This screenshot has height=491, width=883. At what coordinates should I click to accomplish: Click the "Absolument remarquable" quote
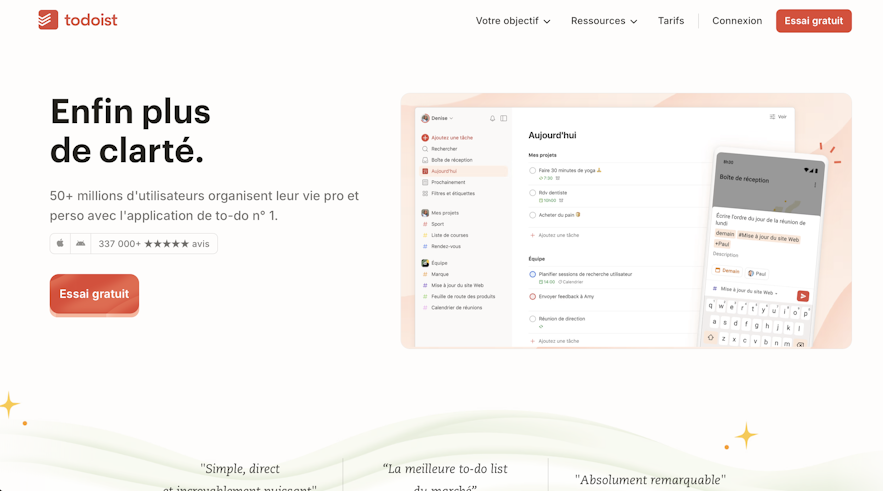(650, 480)
